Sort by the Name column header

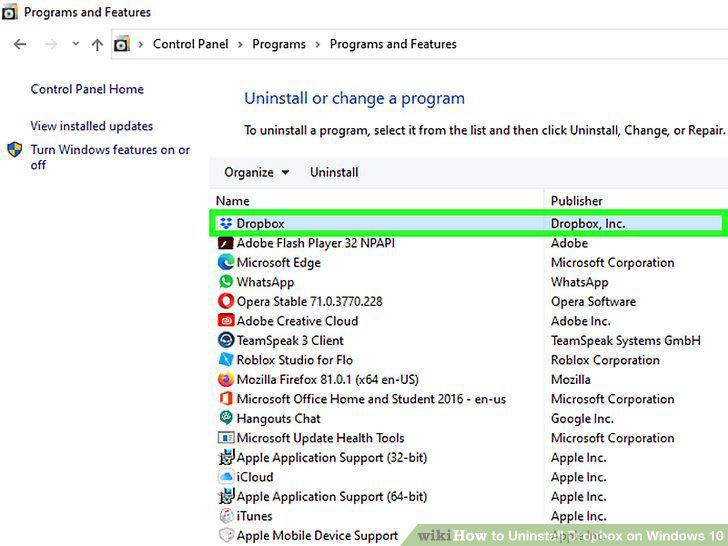point(233,201)
